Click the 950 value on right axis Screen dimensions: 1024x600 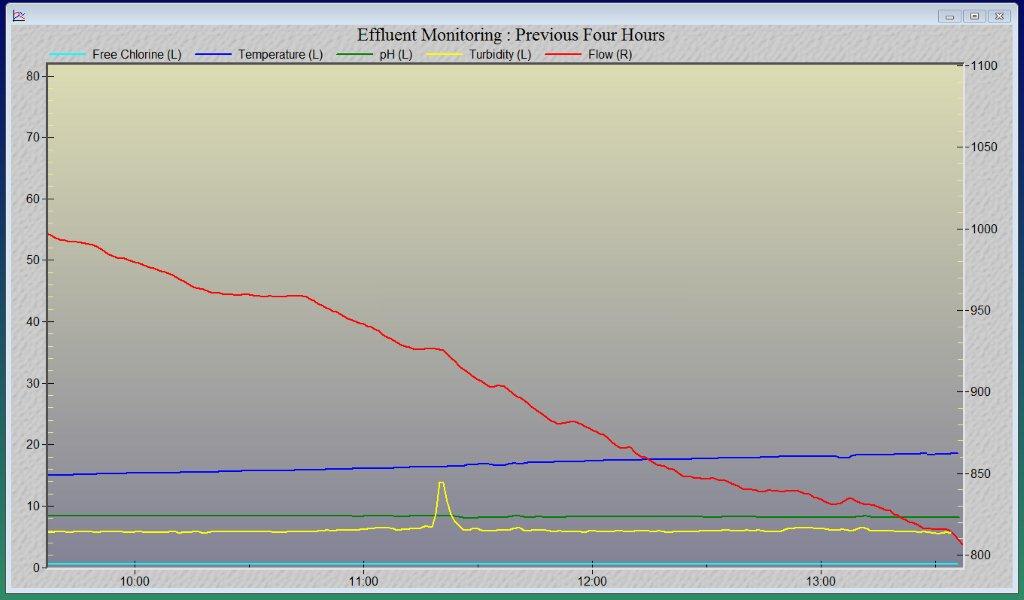coord(981,310)
